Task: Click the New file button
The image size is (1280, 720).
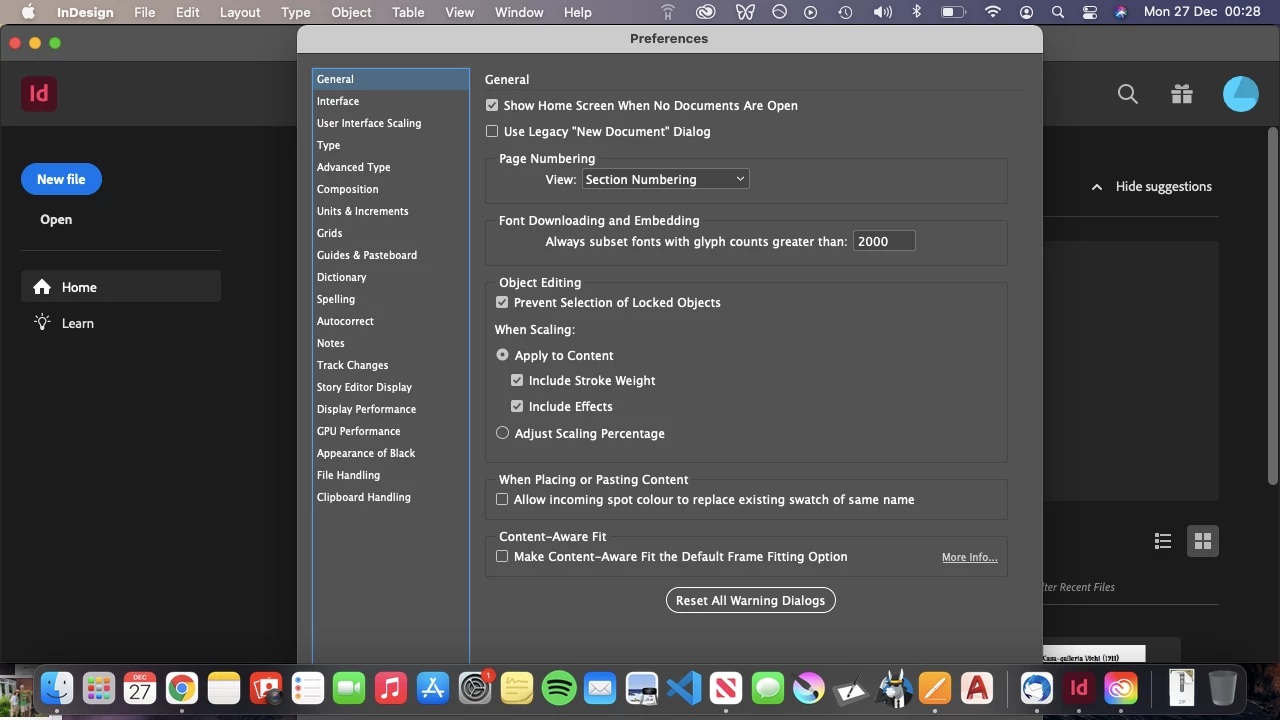Action: coord(61,179)
